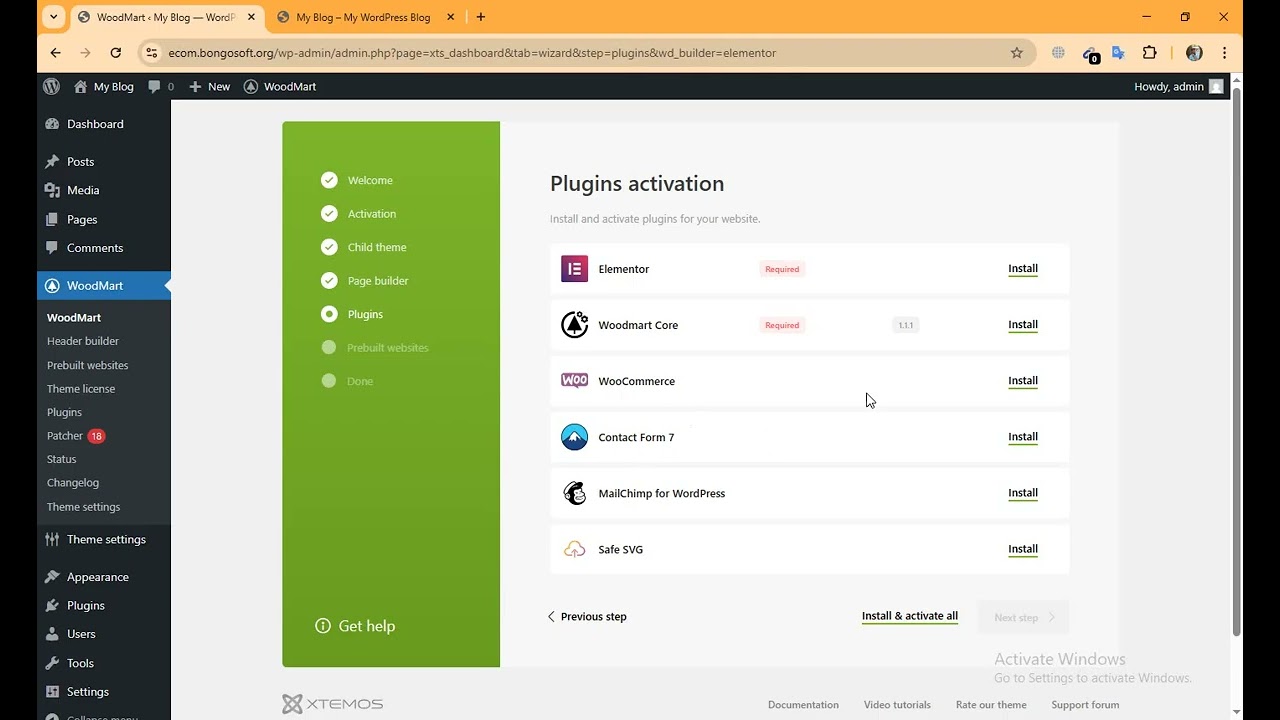This screenshot has width=1280, height=720.
Task: Click the Safe SVG cloud logo
Action: (x=575, y=549)
